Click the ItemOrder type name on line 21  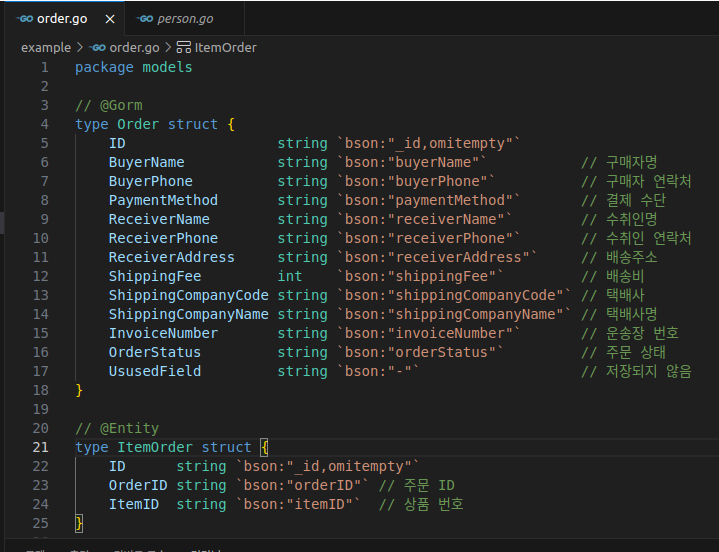[x=155, y=447]
